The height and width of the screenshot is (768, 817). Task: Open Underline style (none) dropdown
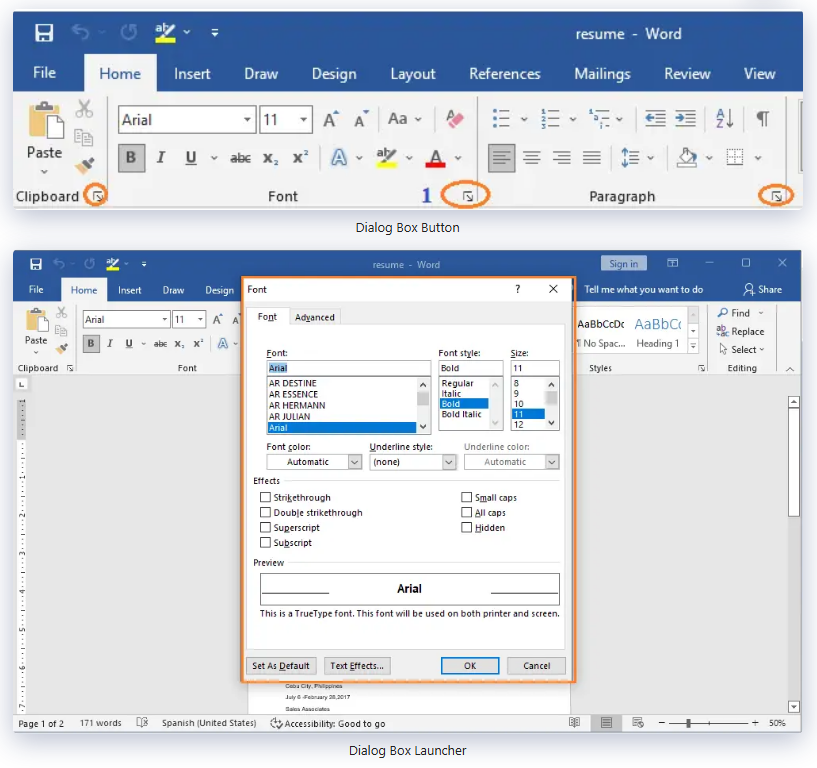[449, 462]
